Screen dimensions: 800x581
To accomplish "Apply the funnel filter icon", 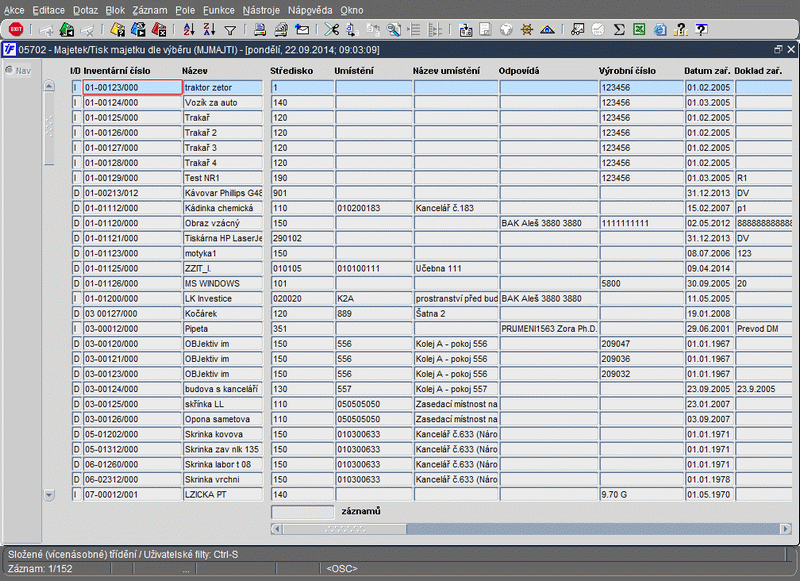I will click(230, 30).
